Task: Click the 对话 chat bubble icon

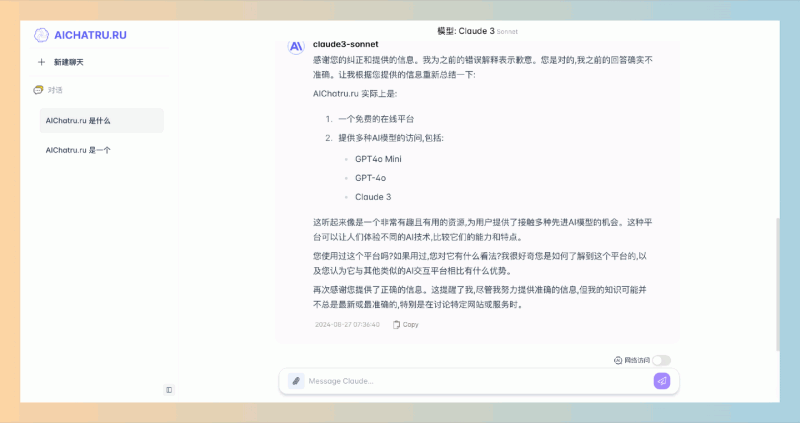Action: (x=38, y=90)
